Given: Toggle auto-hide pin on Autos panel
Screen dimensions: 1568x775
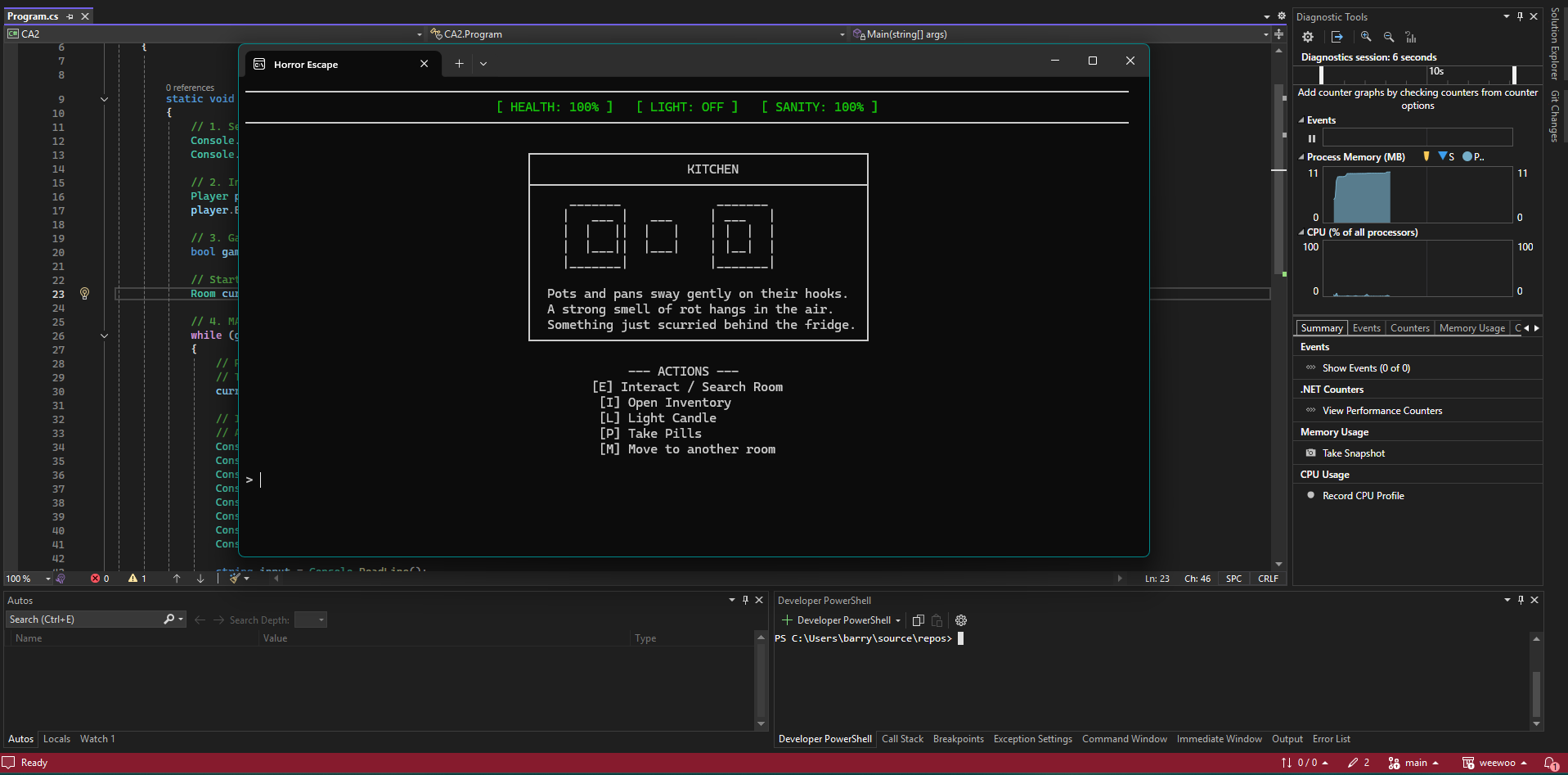Looking at the screenshot, I should point(745,600).
